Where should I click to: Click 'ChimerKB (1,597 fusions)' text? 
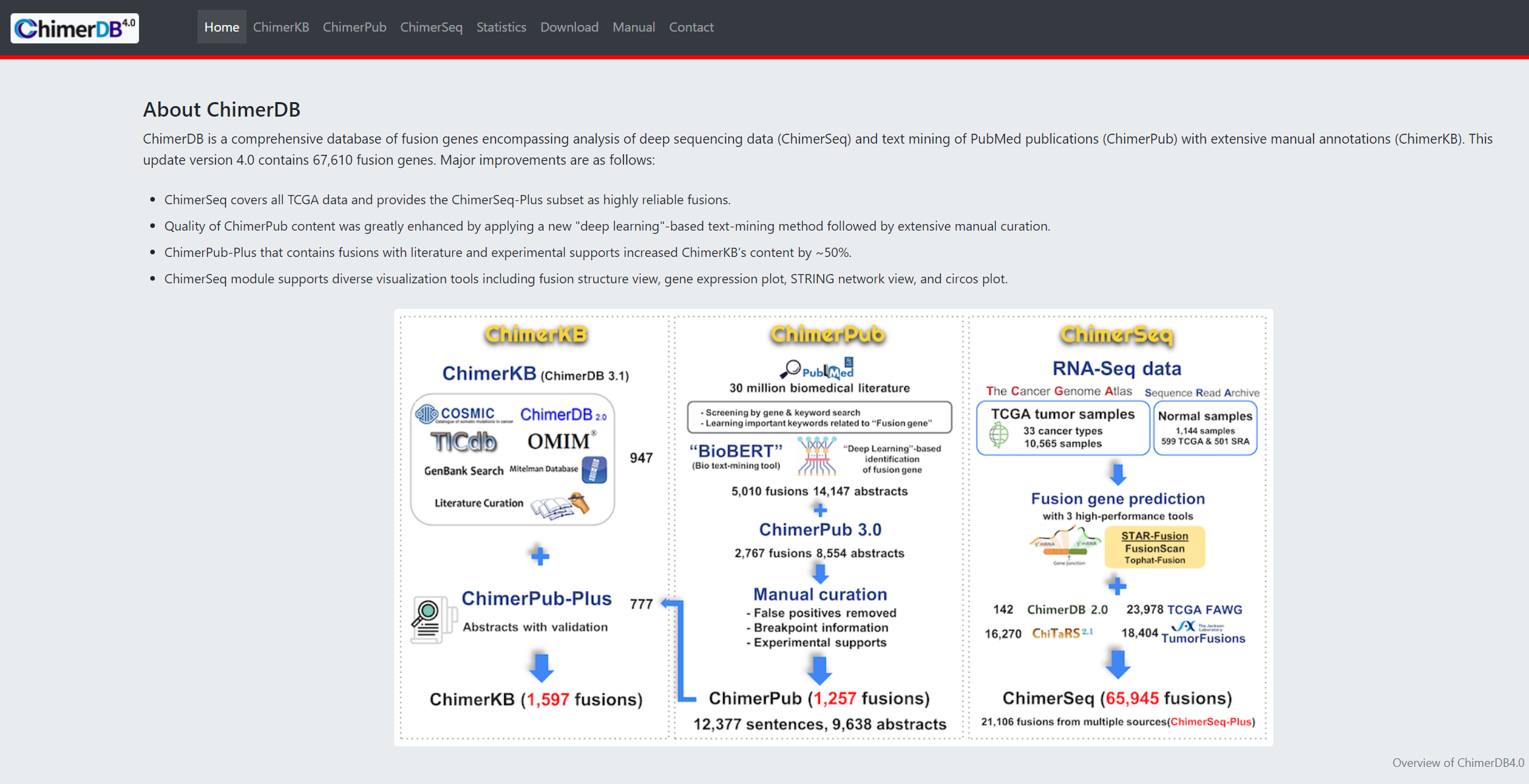(536, 699)
